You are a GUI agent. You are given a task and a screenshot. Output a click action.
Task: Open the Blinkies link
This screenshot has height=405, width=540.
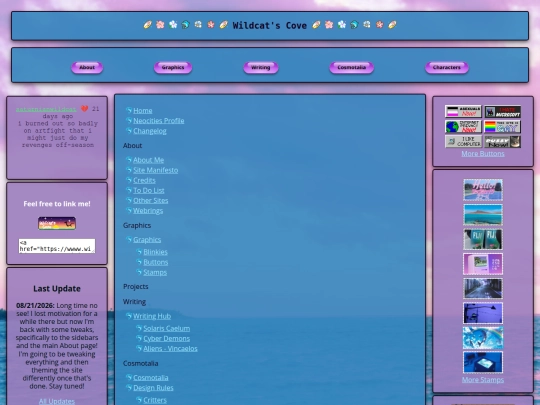click(x=156, y=252)
